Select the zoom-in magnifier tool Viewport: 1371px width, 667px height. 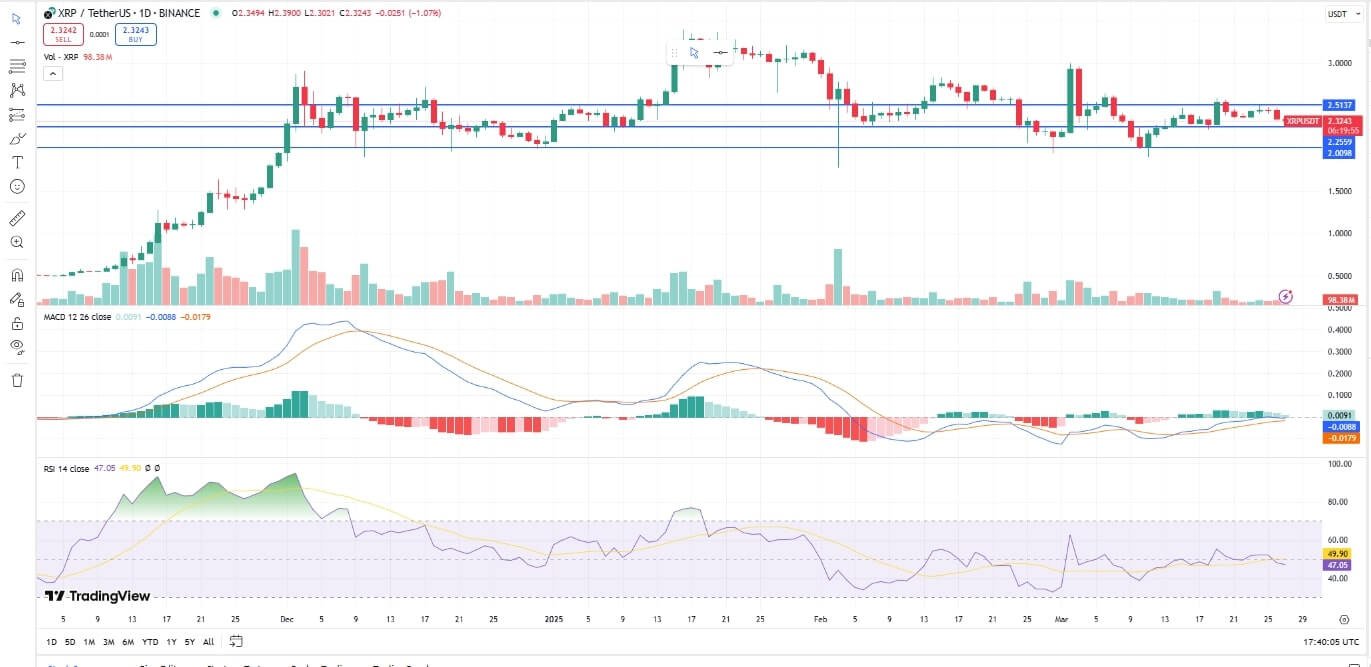(16, 241)
